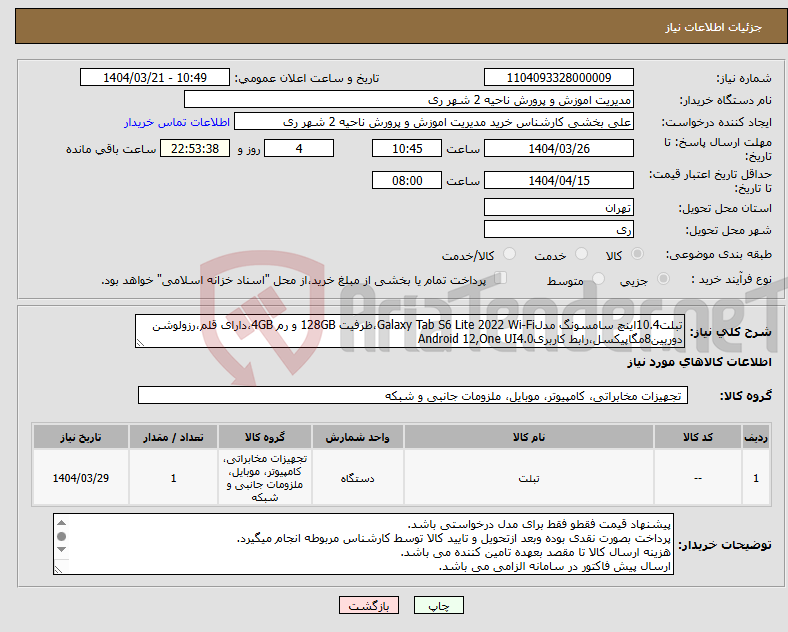This screenshot has height=632, width=788.
Task: Click the delivery province field تهران
Action: pos(558,207)
